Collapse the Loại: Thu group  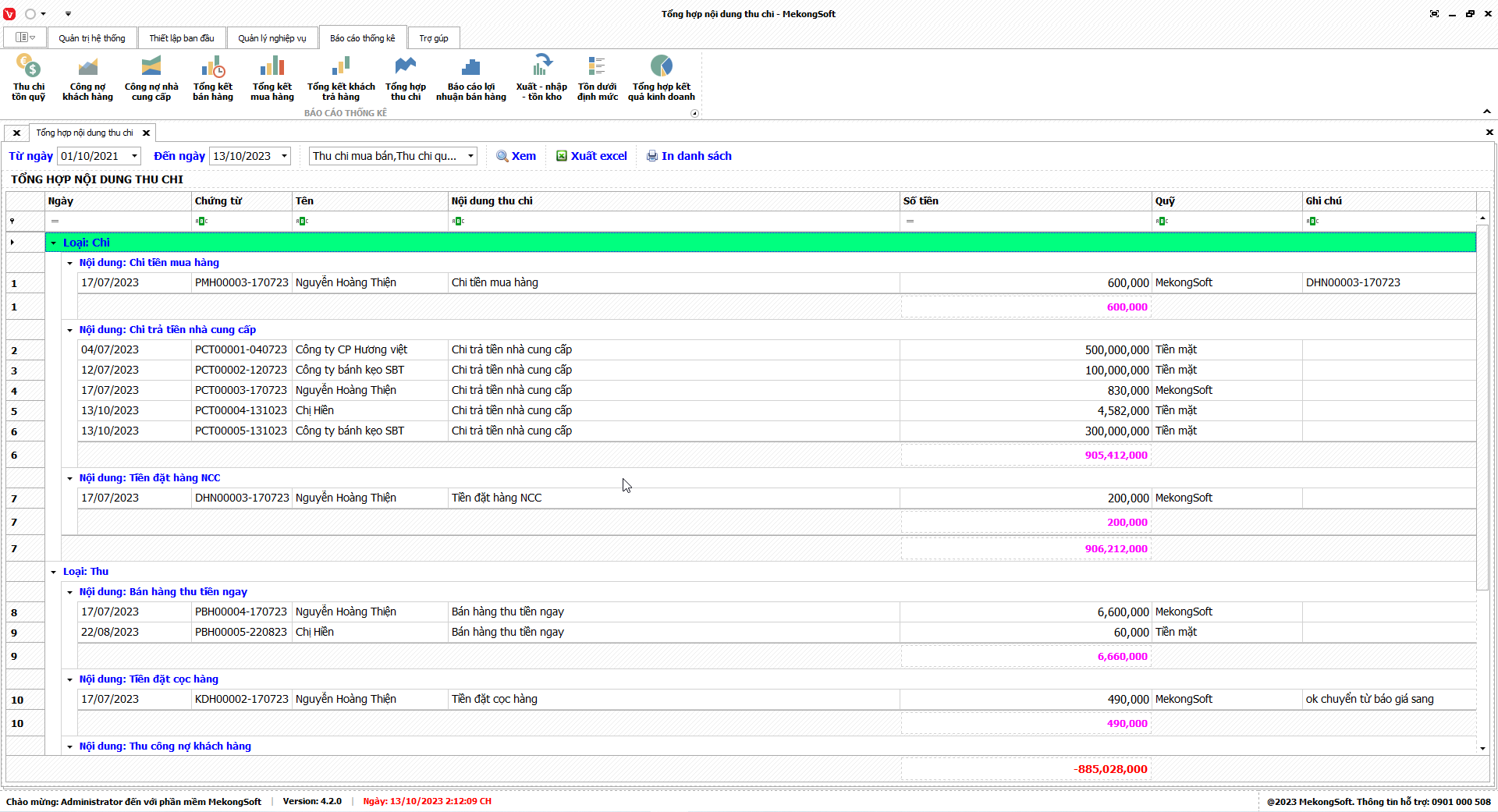click(x=54, y=573)
